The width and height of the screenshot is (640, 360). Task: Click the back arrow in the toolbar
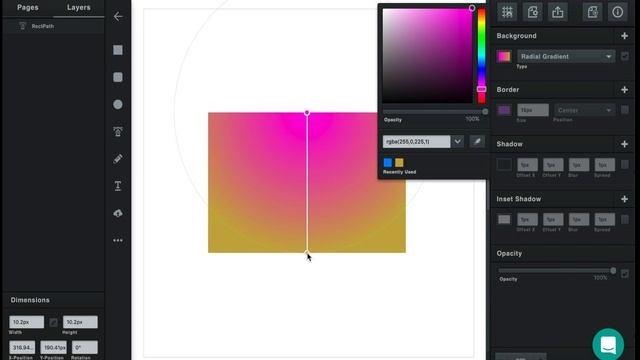118,16
